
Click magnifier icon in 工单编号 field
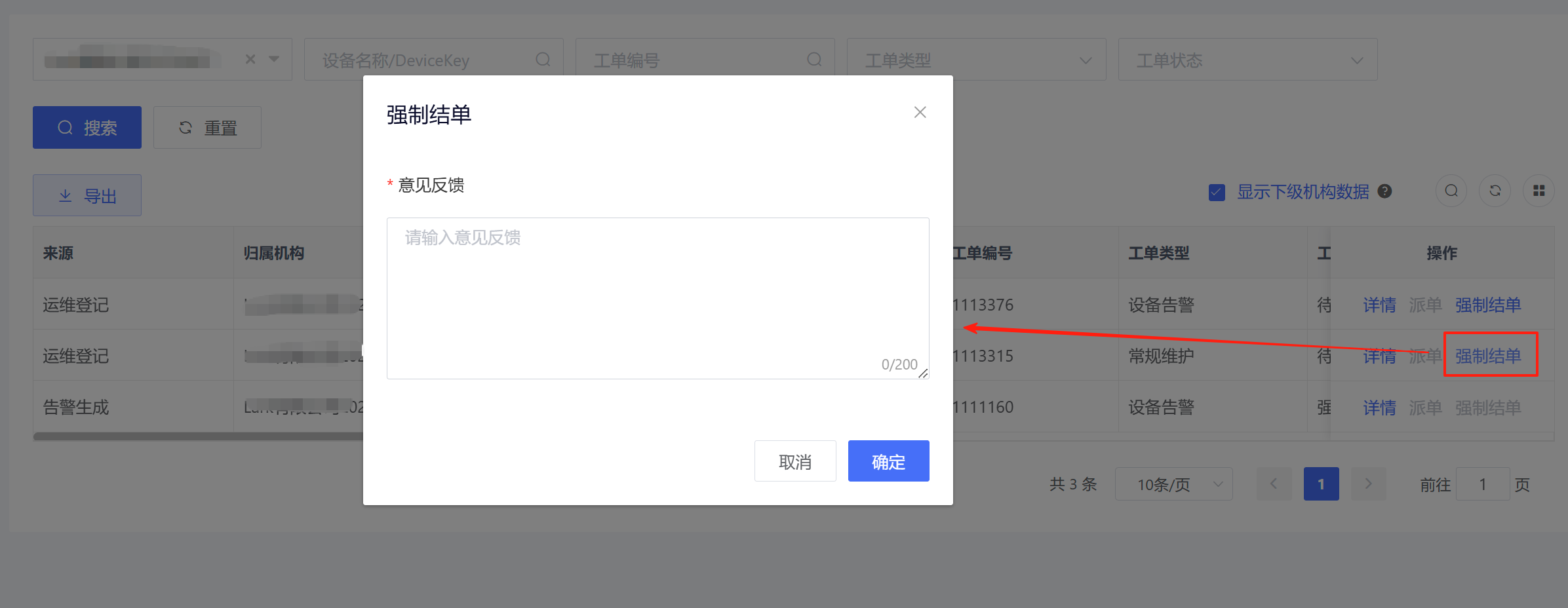pyautogui.click(x=814, y=60)
